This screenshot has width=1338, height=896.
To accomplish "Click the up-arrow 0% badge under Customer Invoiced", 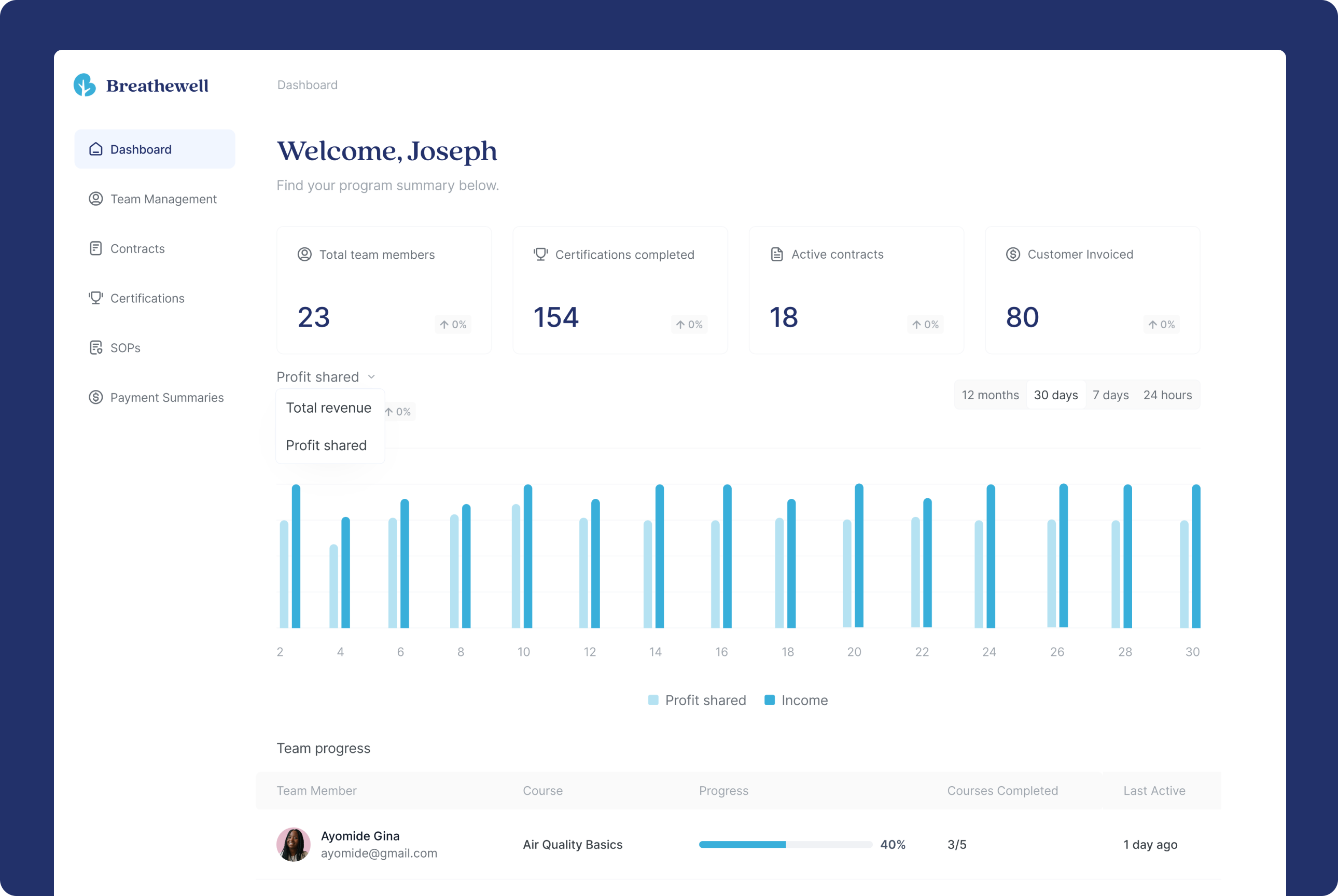I will pyautogui.click(x=1161, y=325).
